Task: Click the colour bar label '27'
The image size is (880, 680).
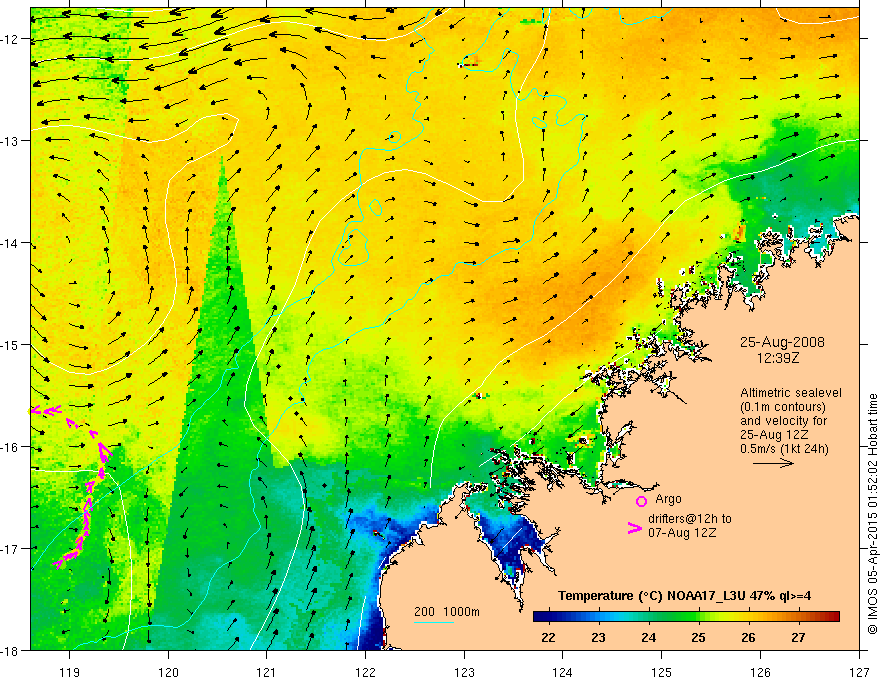Action: click(798, 638)
